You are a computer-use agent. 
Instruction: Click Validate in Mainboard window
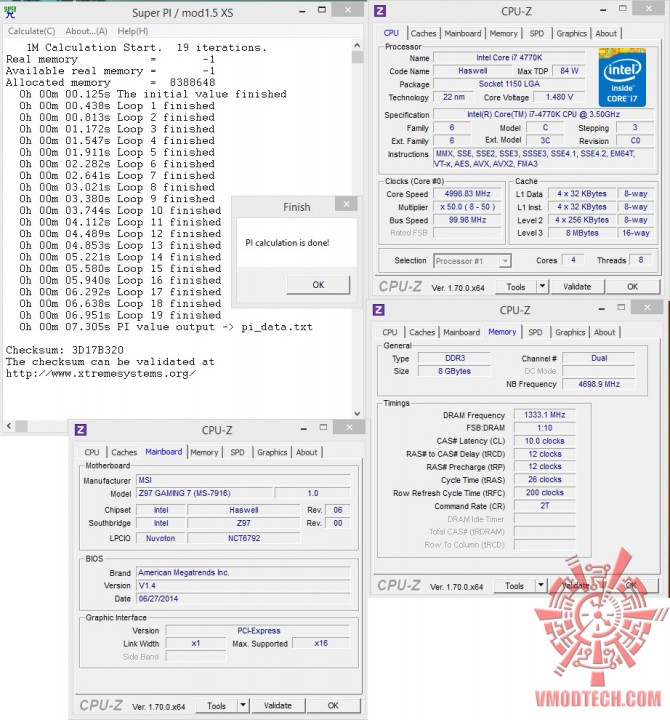277,706
